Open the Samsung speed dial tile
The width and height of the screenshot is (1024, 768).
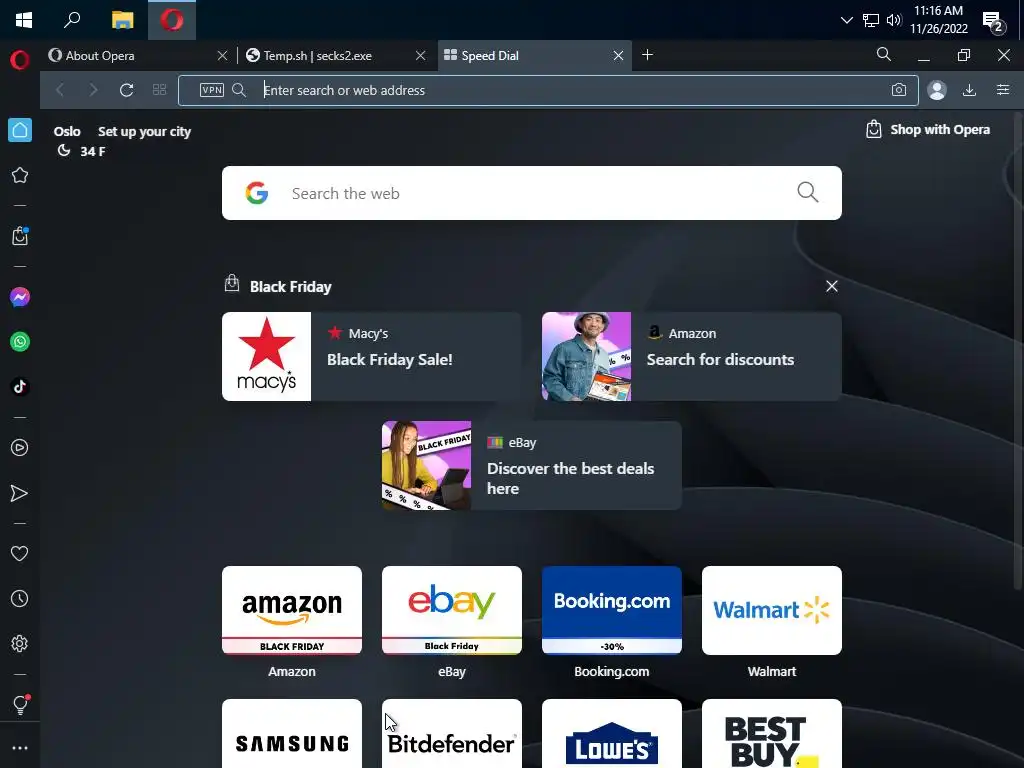(292, 734)
